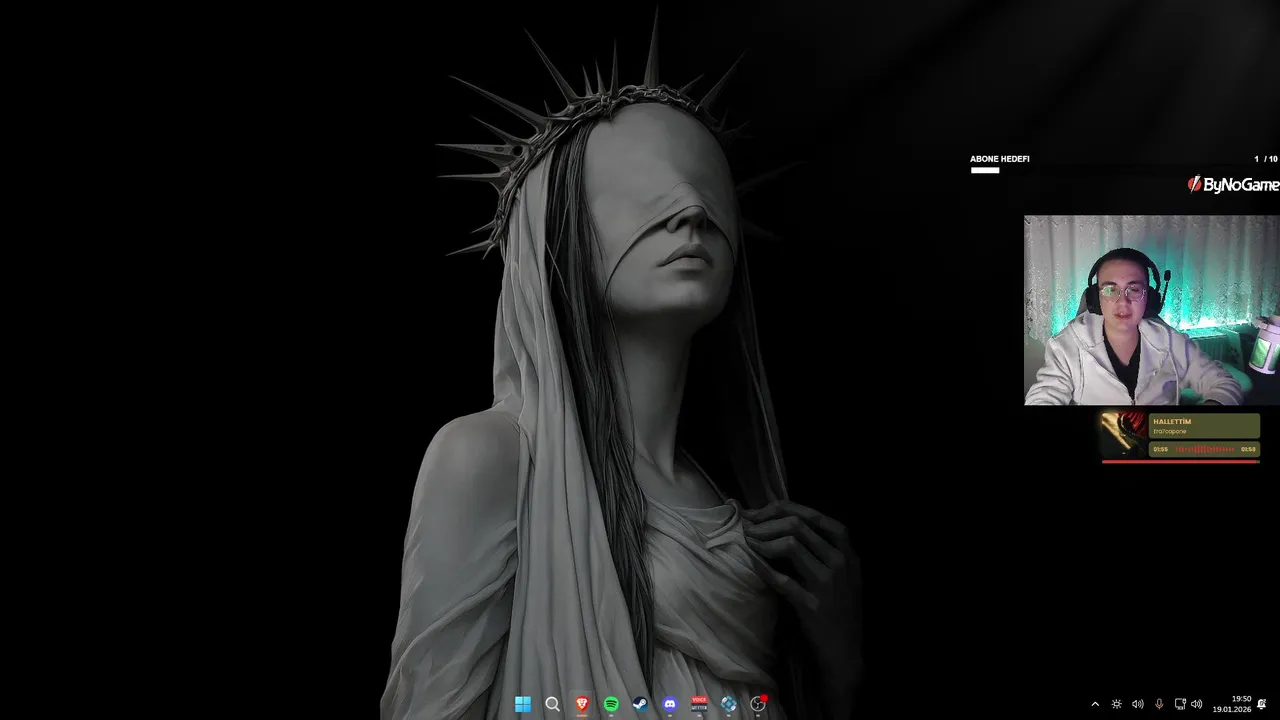Open OBS Studio from the taskbar
1280x720 pixels.
758,704
